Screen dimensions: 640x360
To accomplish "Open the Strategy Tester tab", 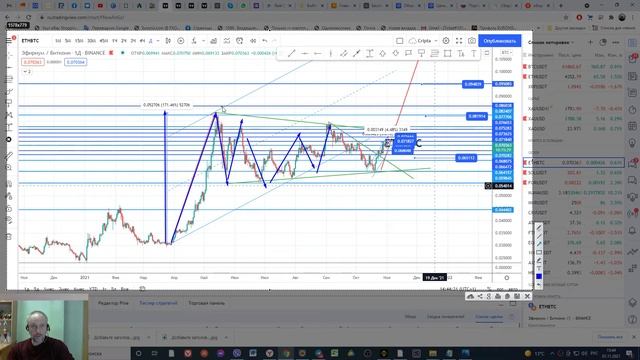I will [158, 303].
